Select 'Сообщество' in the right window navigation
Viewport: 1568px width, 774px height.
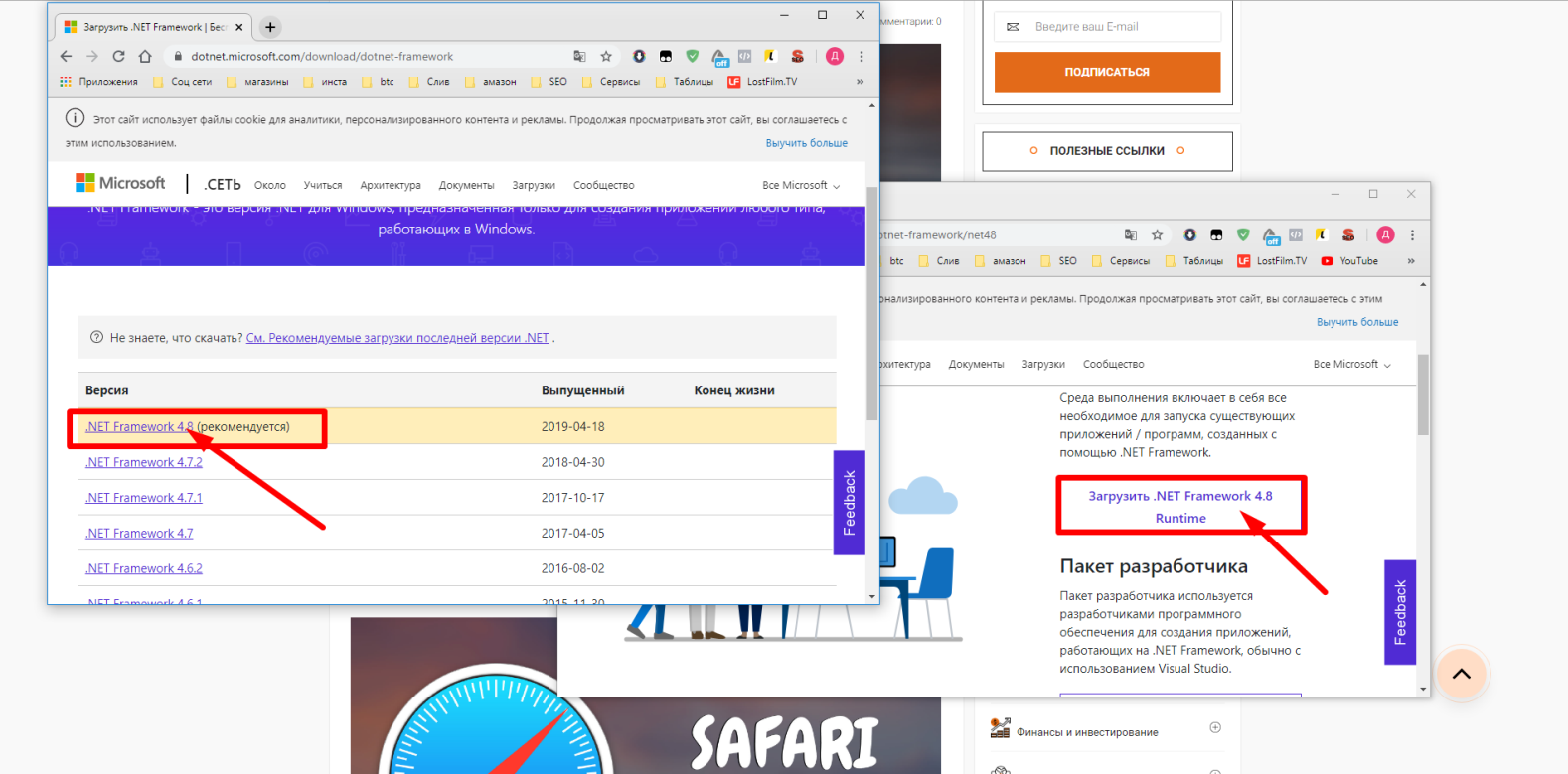pyautogui.click(x=1114, y=364)
